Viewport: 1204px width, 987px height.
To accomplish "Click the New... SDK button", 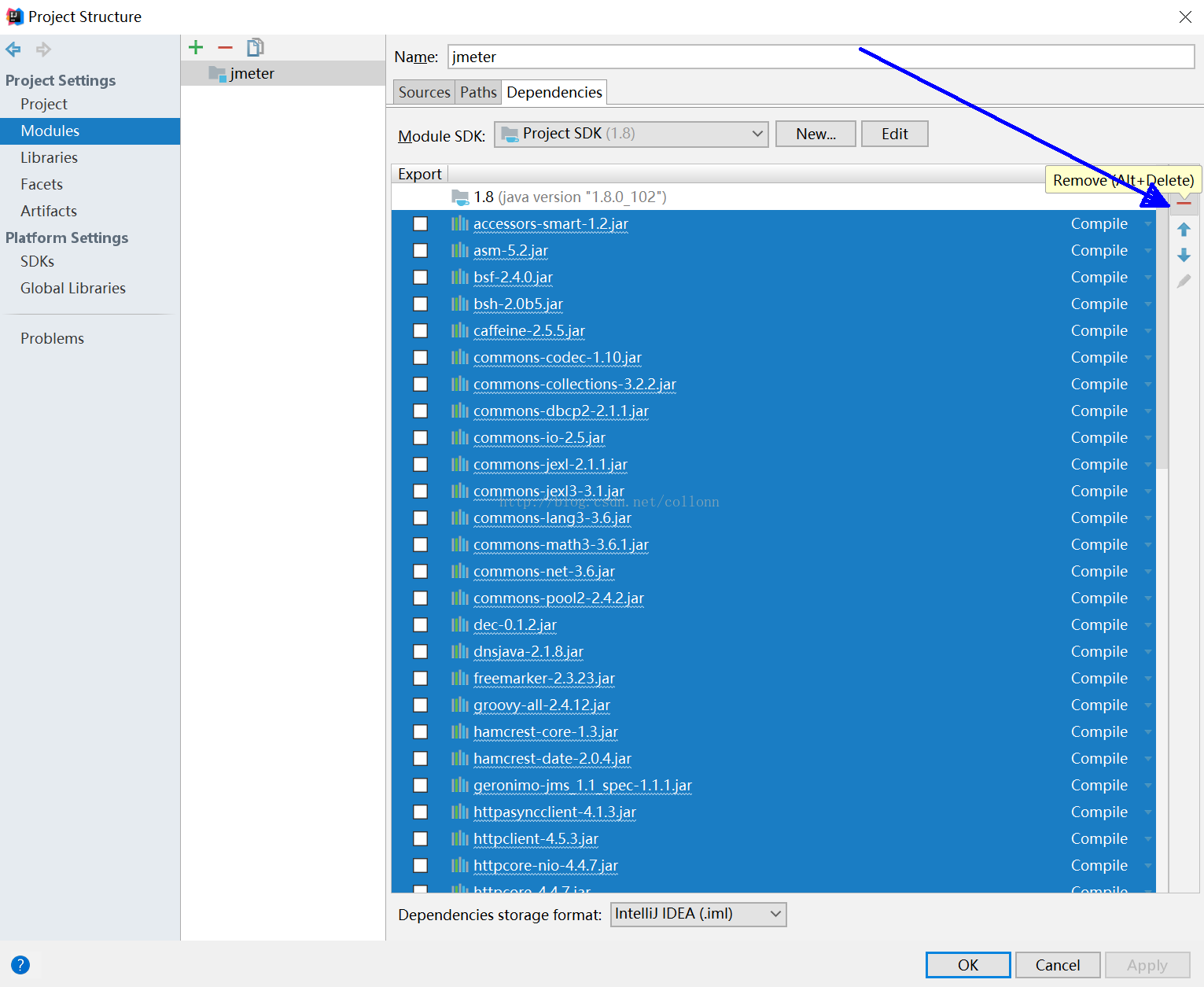I will pyautogui.click(x=816, y=134).
